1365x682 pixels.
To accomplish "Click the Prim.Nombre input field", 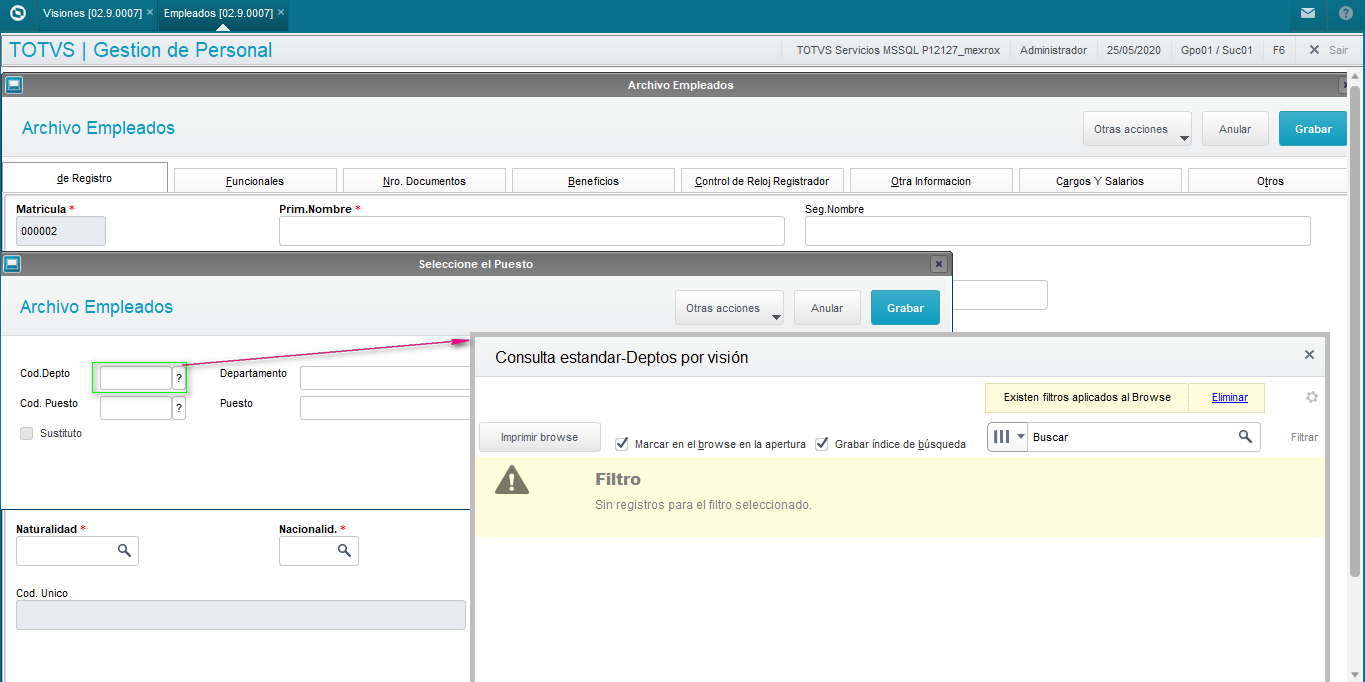I will pyautogui.click(x=531, y=231).
